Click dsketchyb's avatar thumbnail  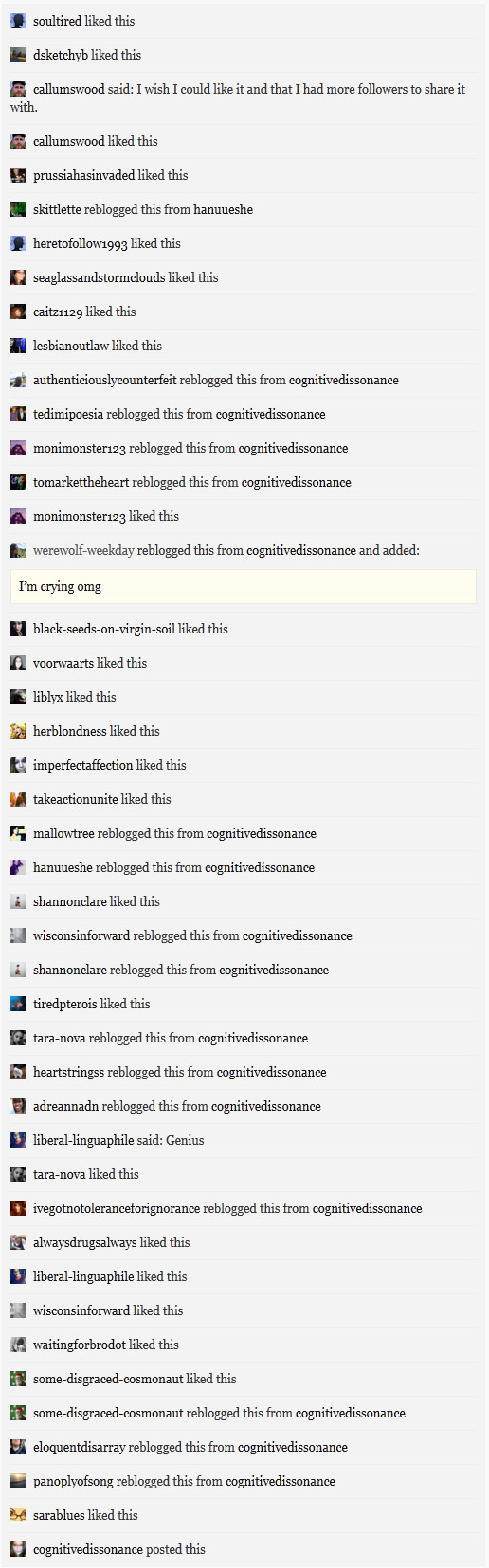(x=18, y=55)
